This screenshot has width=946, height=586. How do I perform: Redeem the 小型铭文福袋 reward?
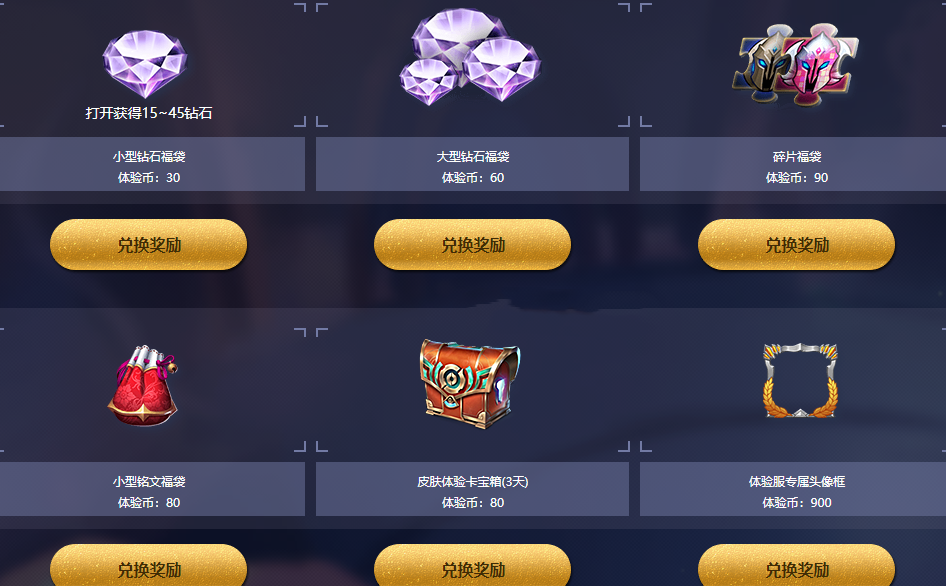(x=148, y=565)
